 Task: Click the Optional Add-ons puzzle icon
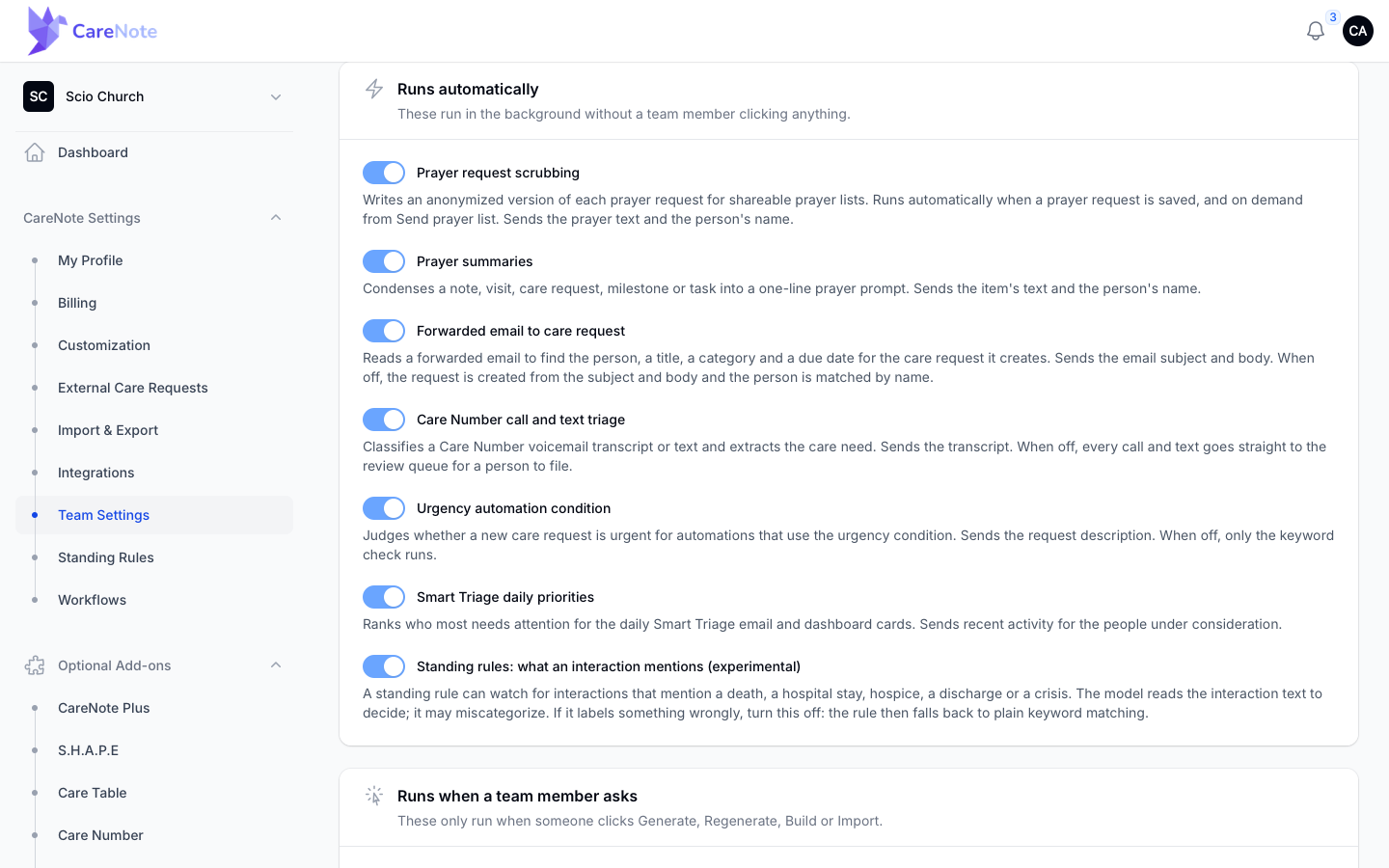click(35, 665)
